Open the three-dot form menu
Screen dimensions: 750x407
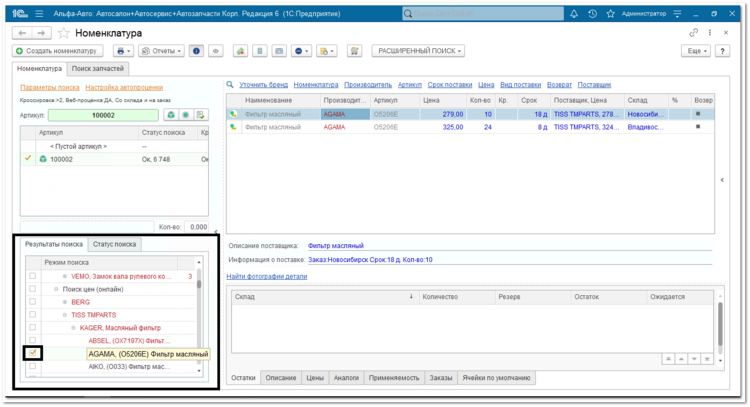710,33
